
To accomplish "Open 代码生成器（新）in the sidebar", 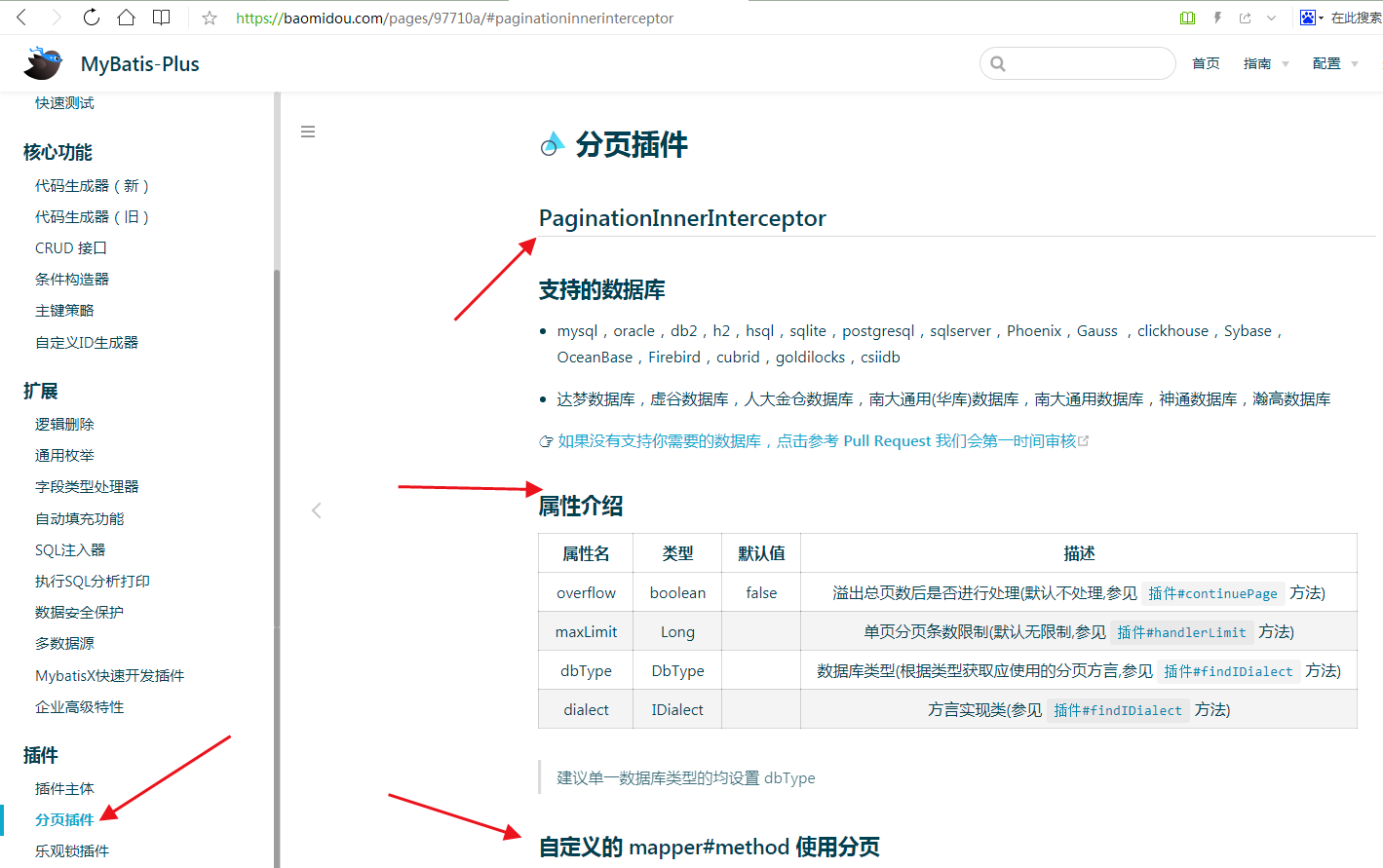I will (92, 185).
